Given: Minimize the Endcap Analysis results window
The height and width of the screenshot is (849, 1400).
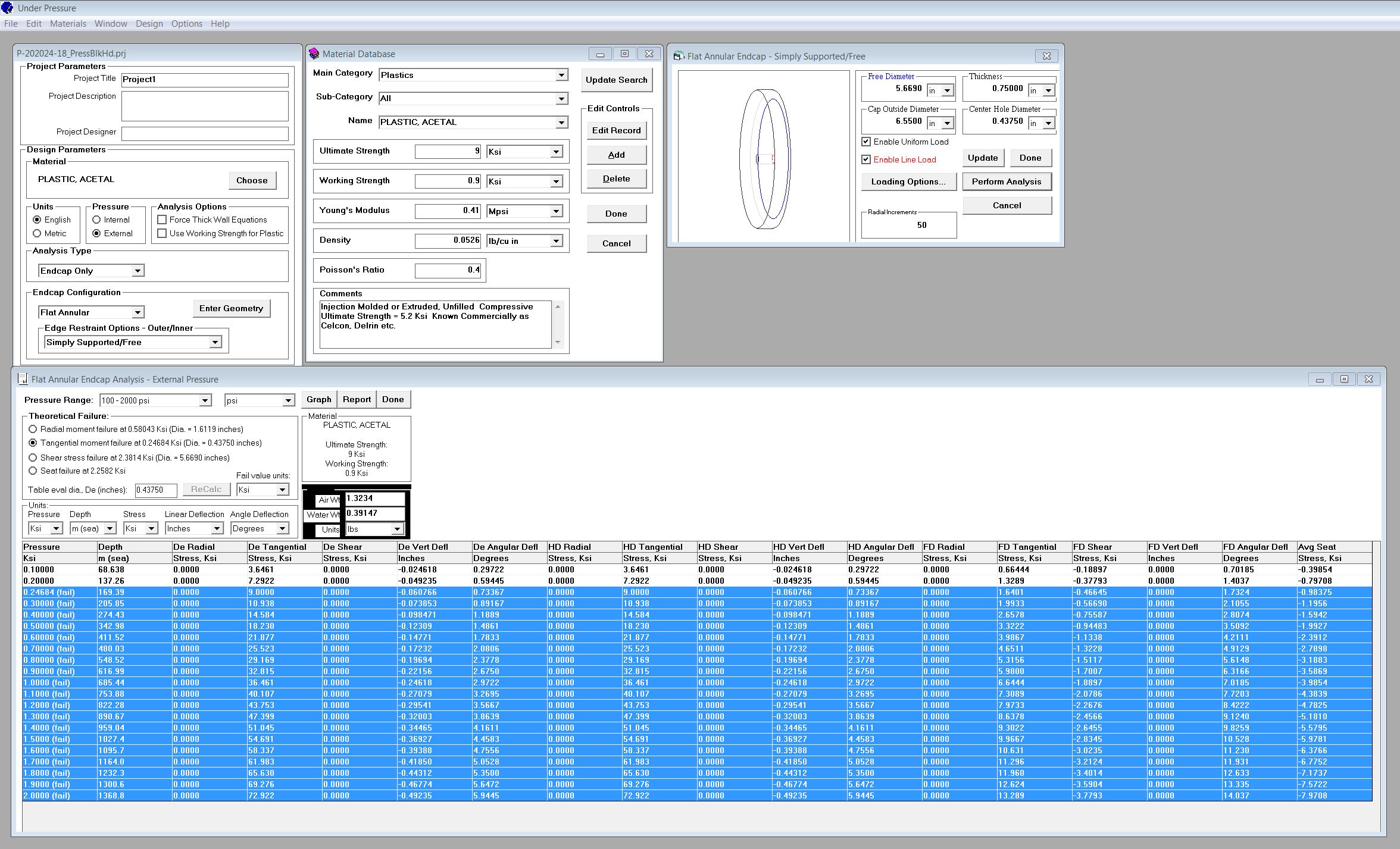Looking at the screenshot, I should pyautogui.click(x=1320, y=379).
